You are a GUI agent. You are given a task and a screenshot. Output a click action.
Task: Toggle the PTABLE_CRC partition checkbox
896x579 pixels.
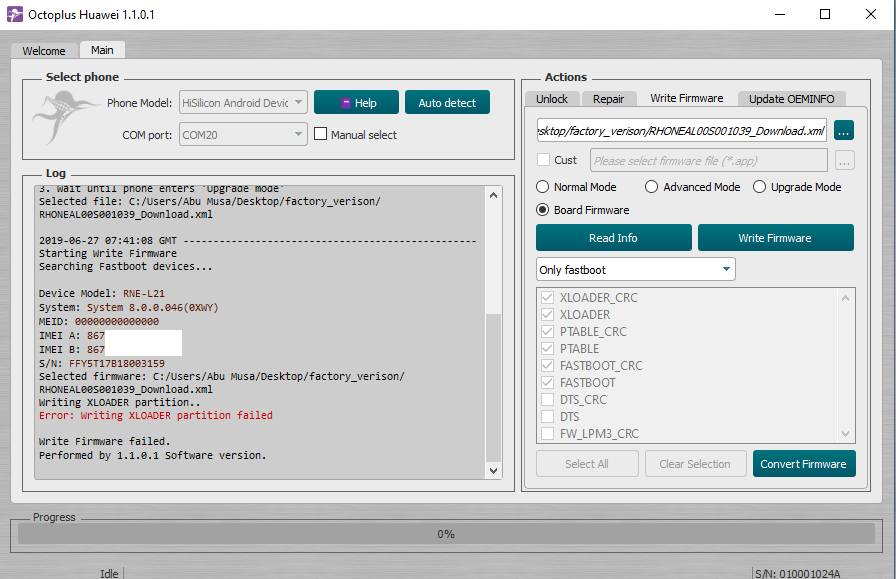(x=547, y=332)
